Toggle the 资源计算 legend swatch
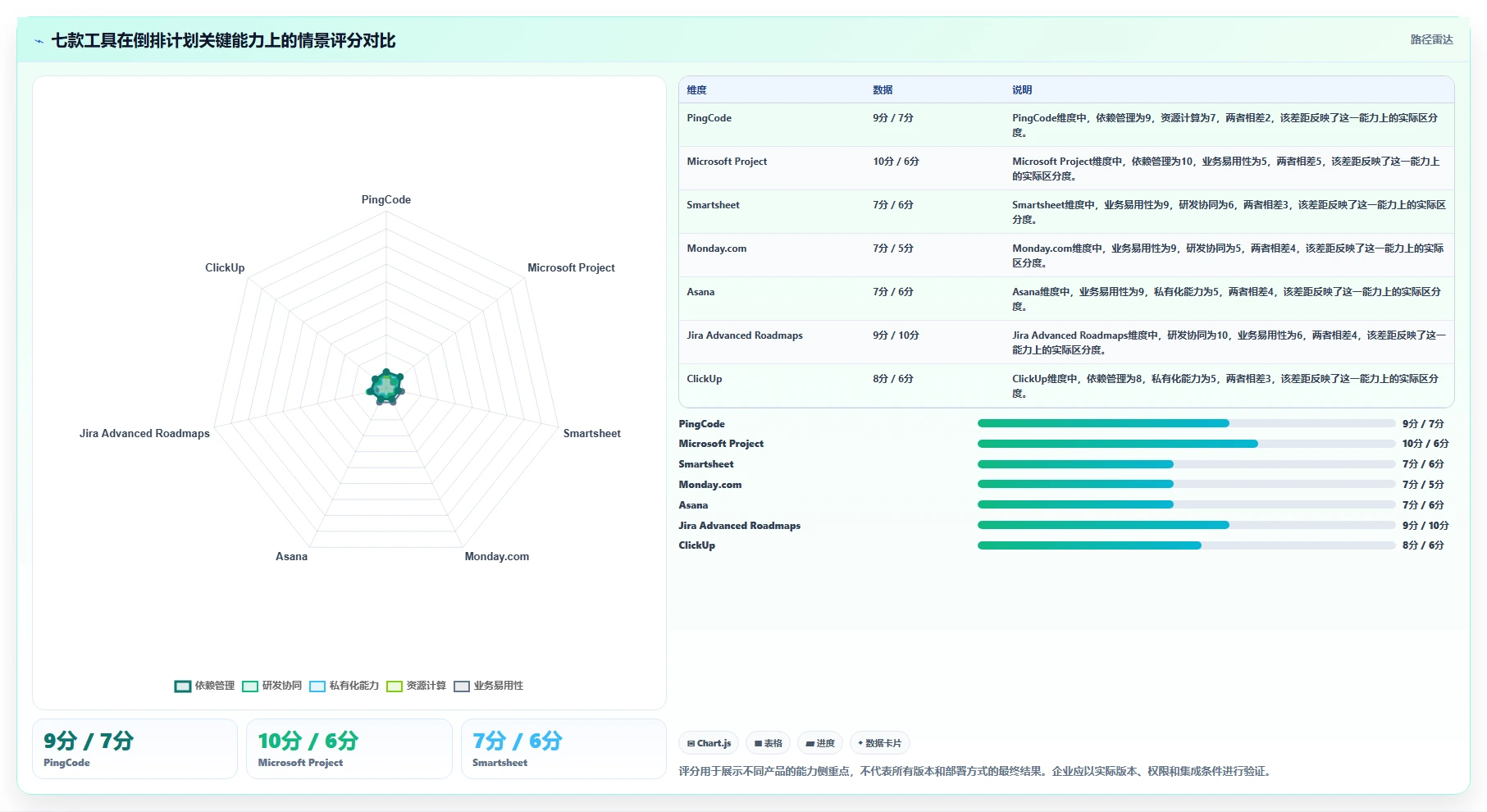 click(x=395, y=687)
